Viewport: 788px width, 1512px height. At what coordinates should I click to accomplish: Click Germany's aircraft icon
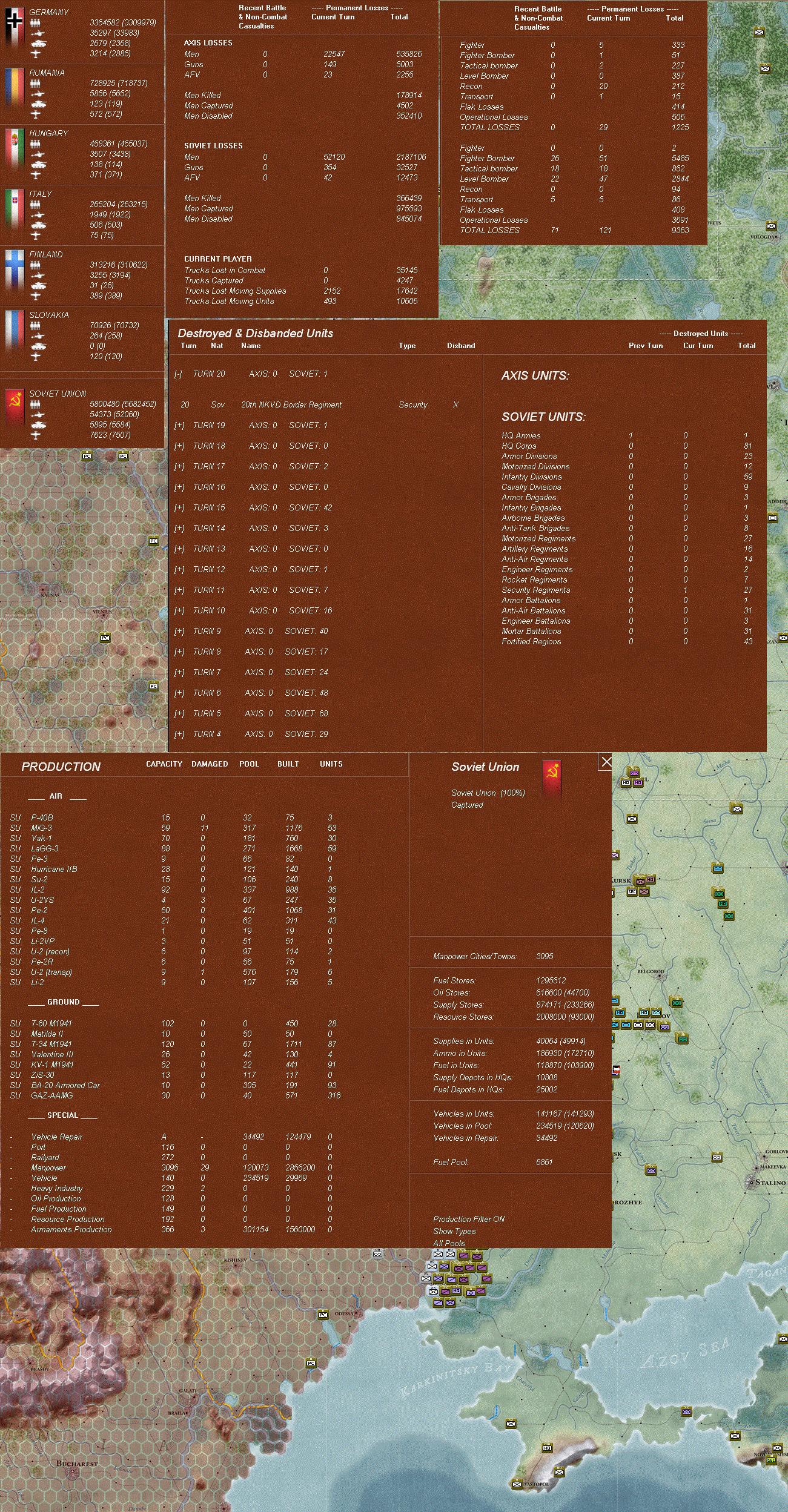tap(36, 54)
